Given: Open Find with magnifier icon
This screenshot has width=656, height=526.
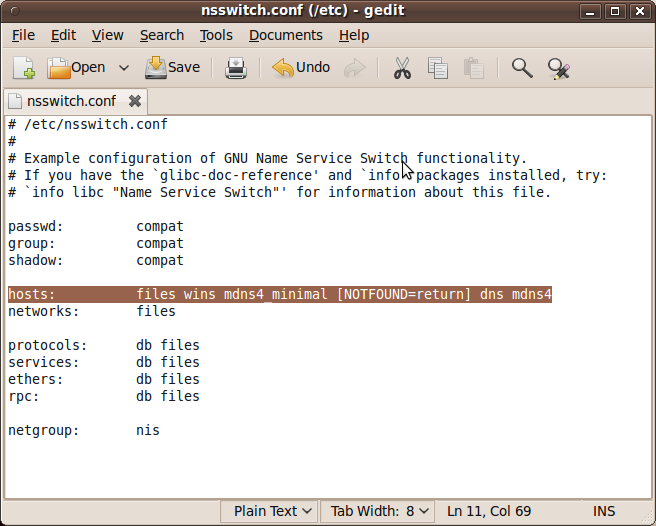Looking at the screenshot, I should [522, 68].
